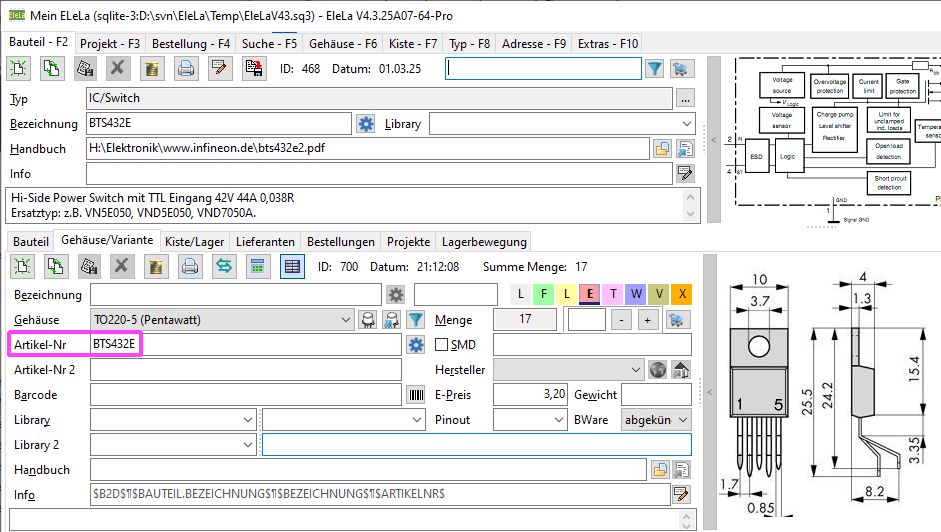Image resolution: width=941 pixels, height=532 pixels.
Task: Open the bts432e2.pdf manual via document icon
Action: tap(685, 149)
